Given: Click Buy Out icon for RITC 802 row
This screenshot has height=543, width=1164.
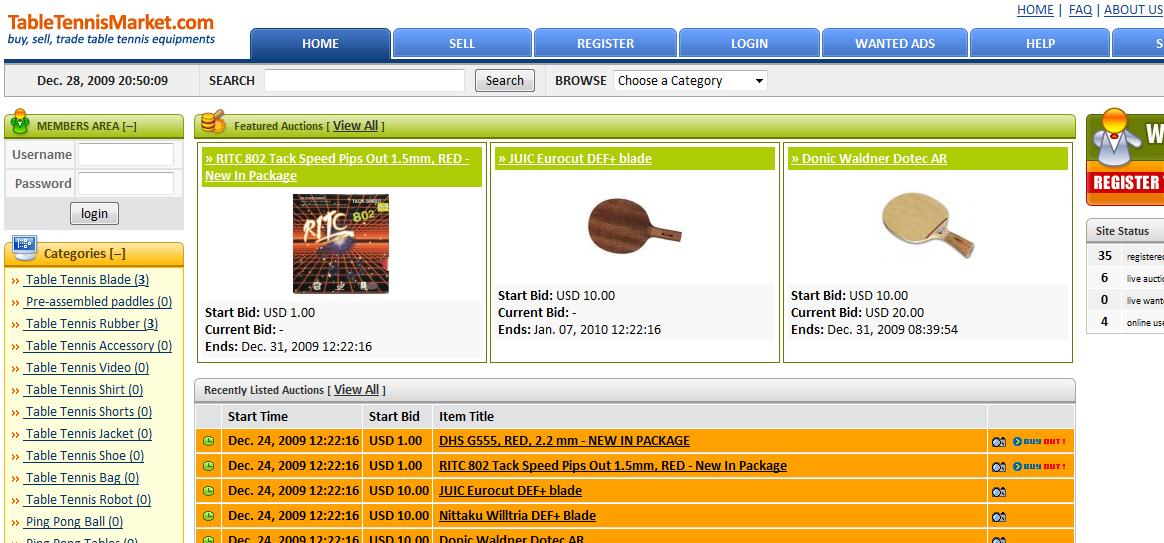Looking at the screenshot, I should (1039, 466).
